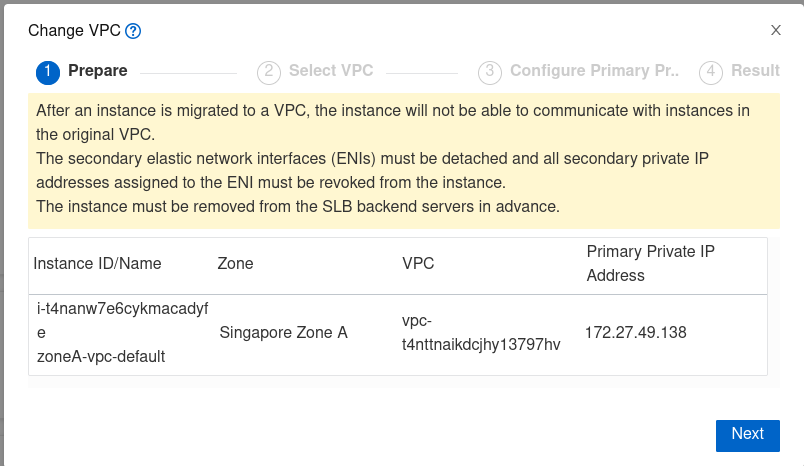
Task: Click the step 4 circle icon
Action: pyautogui.click(x=710, y=72)
